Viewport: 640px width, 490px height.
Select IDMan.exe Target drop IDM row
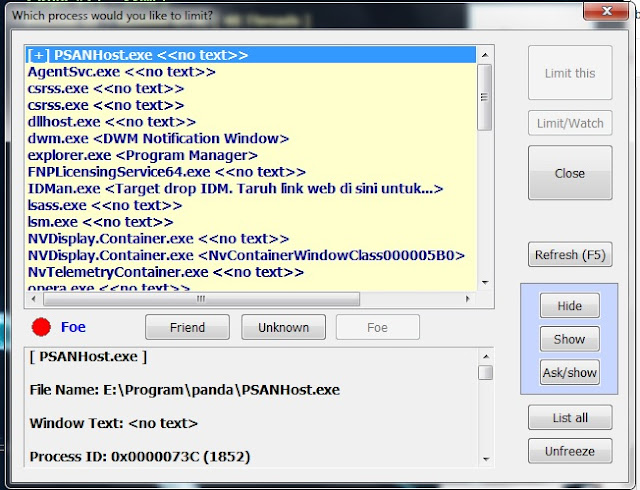click(251, 189)
